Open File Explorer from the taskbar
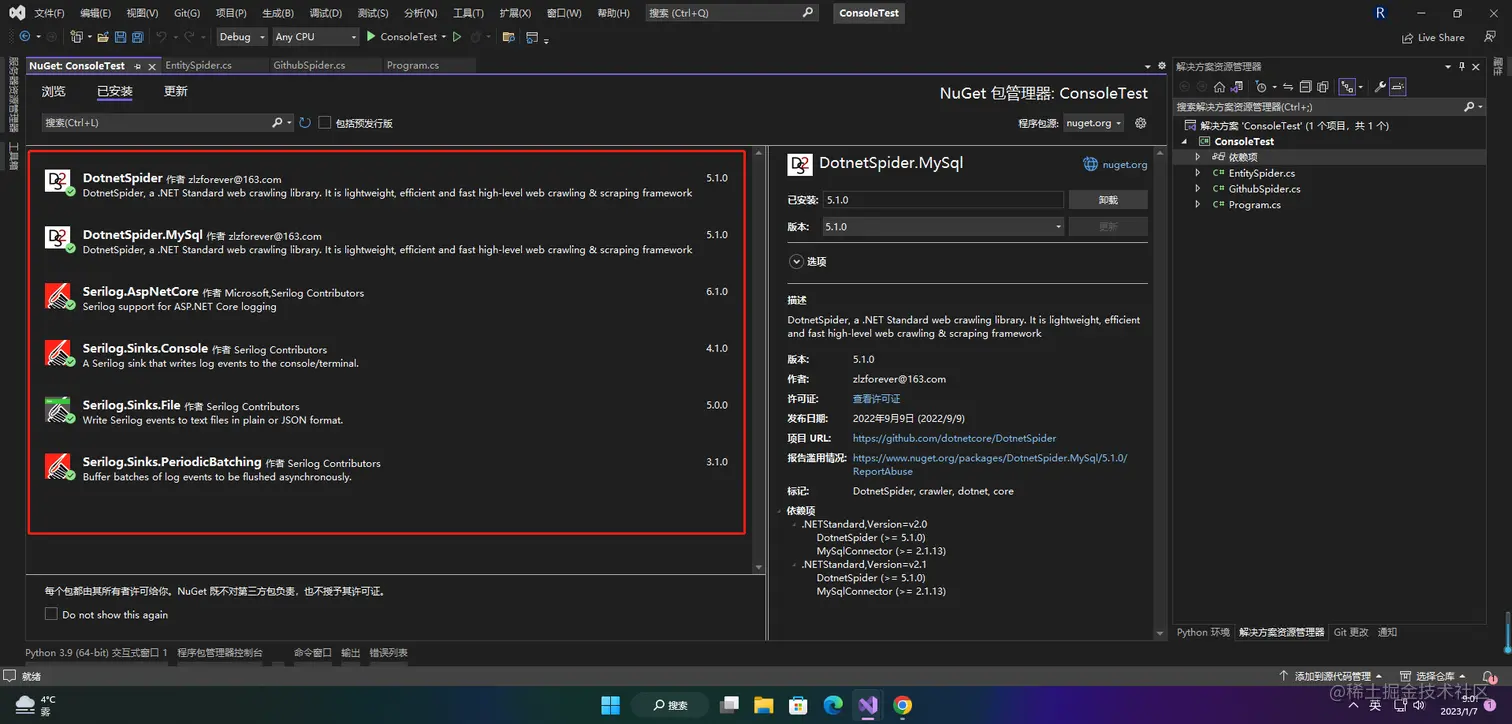1512x724 pixels. point(763,705)
